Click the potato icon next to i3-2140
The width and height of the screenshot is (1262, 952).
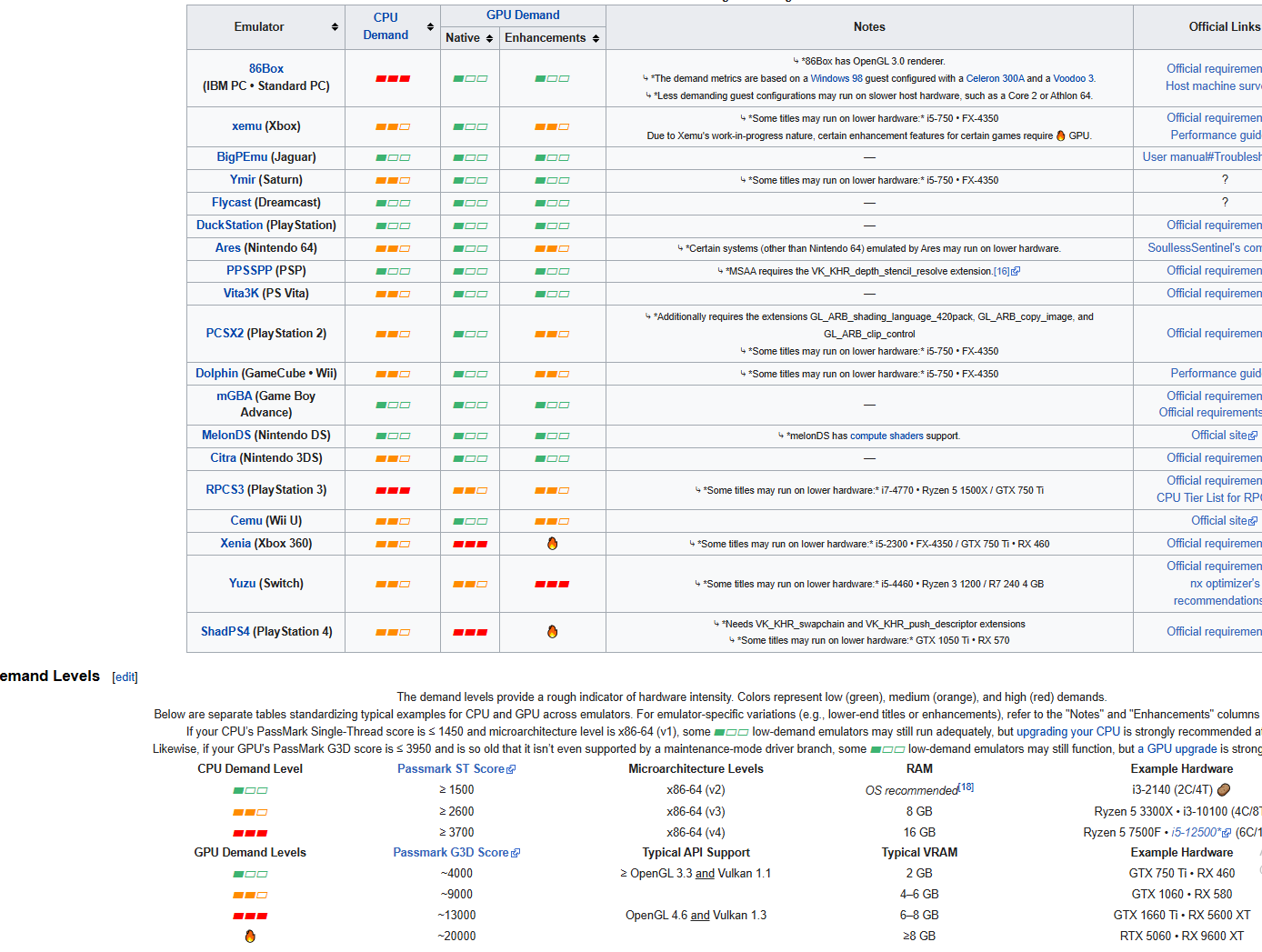[x=1224, y=790]
